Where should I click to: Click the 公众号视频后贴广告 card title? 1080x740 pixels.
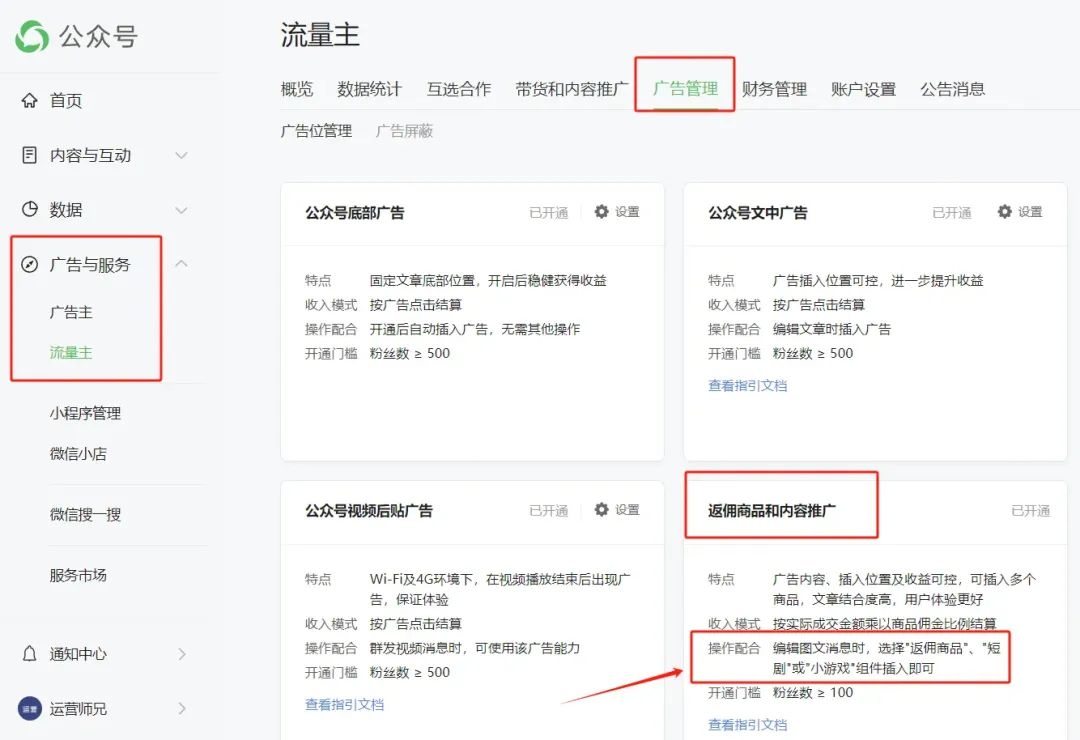click(368, 511)
